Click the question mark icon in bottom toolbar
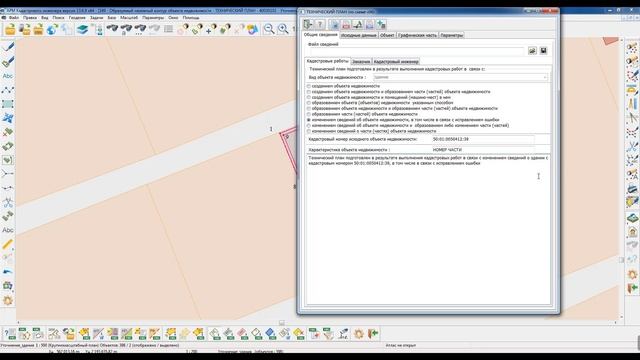The height and width of the screenshot is (360, 640). (x=10, y=334)
